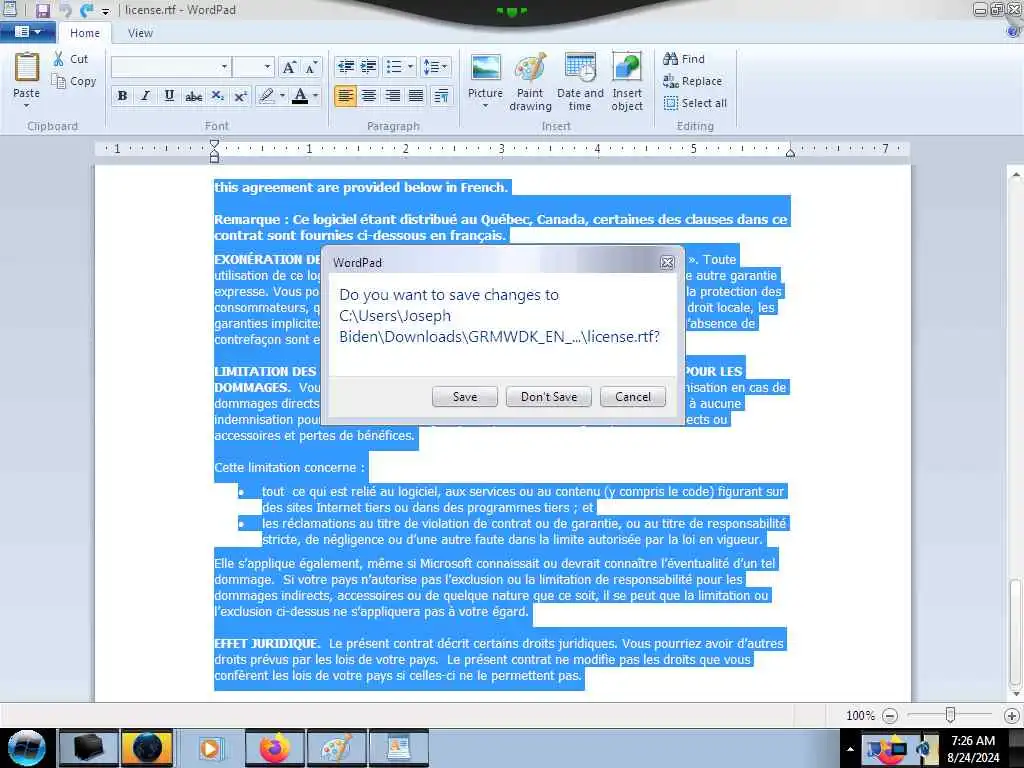Click the Undo icon in quick access toolbar
Viewport: 1024px width, 768px height.
pos(65,10)
